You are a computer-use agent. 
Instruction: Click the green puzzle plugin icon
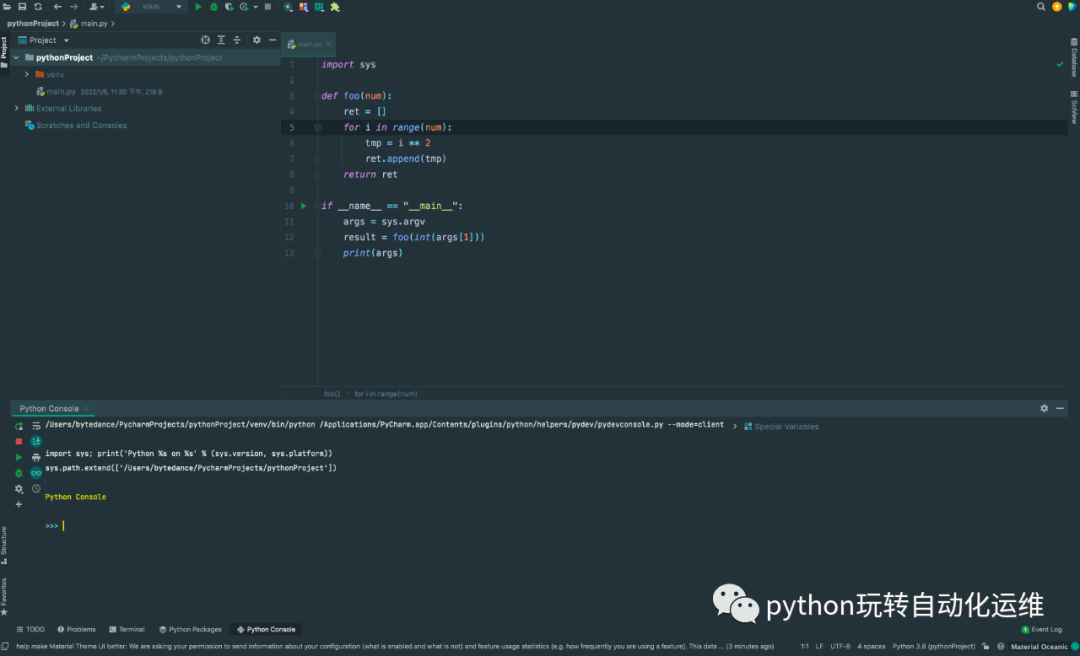coord(335,7)
